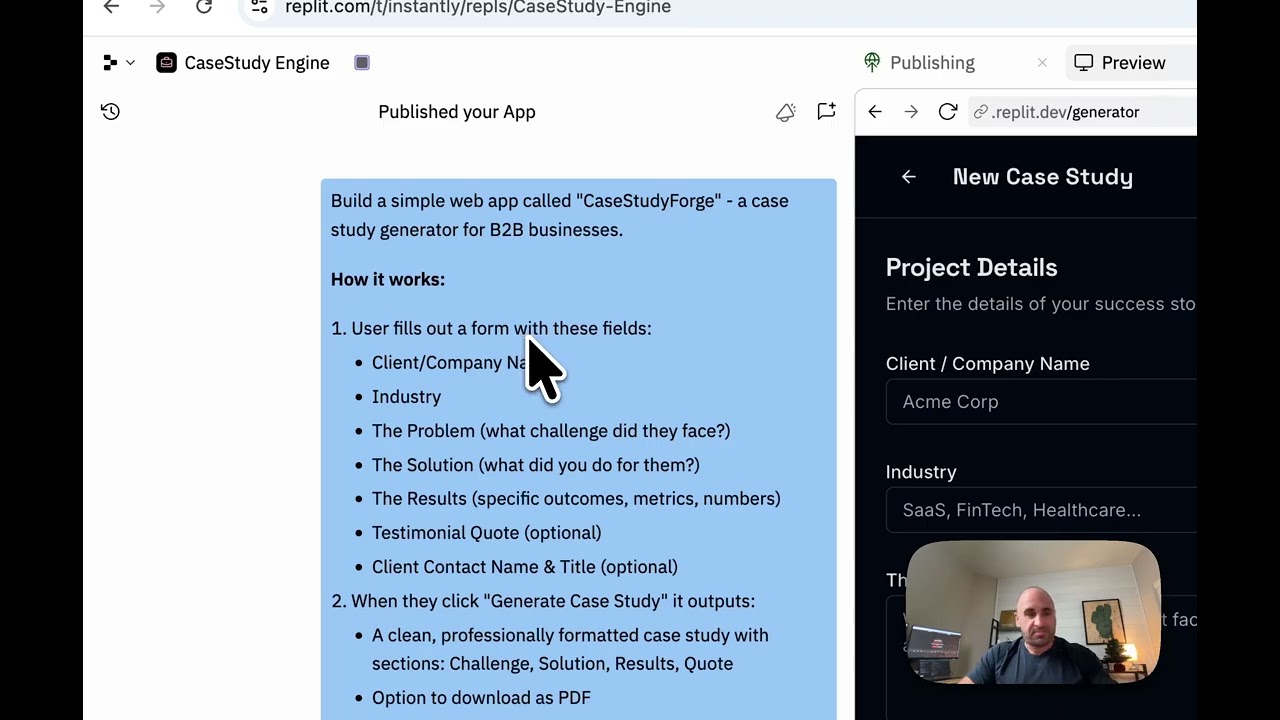Open the Replit workspace menu dropdown
This screenshot has width=1280, height=720.
118,63
